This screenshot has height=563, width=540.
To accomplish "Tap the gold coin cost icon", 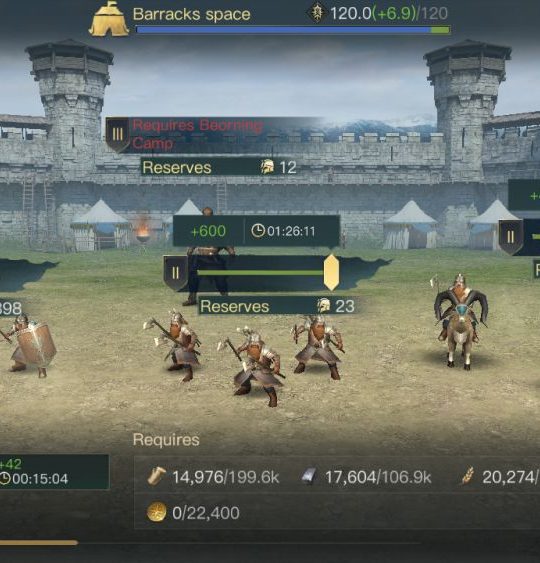I will pyautogui.click(x=157, y=512).
